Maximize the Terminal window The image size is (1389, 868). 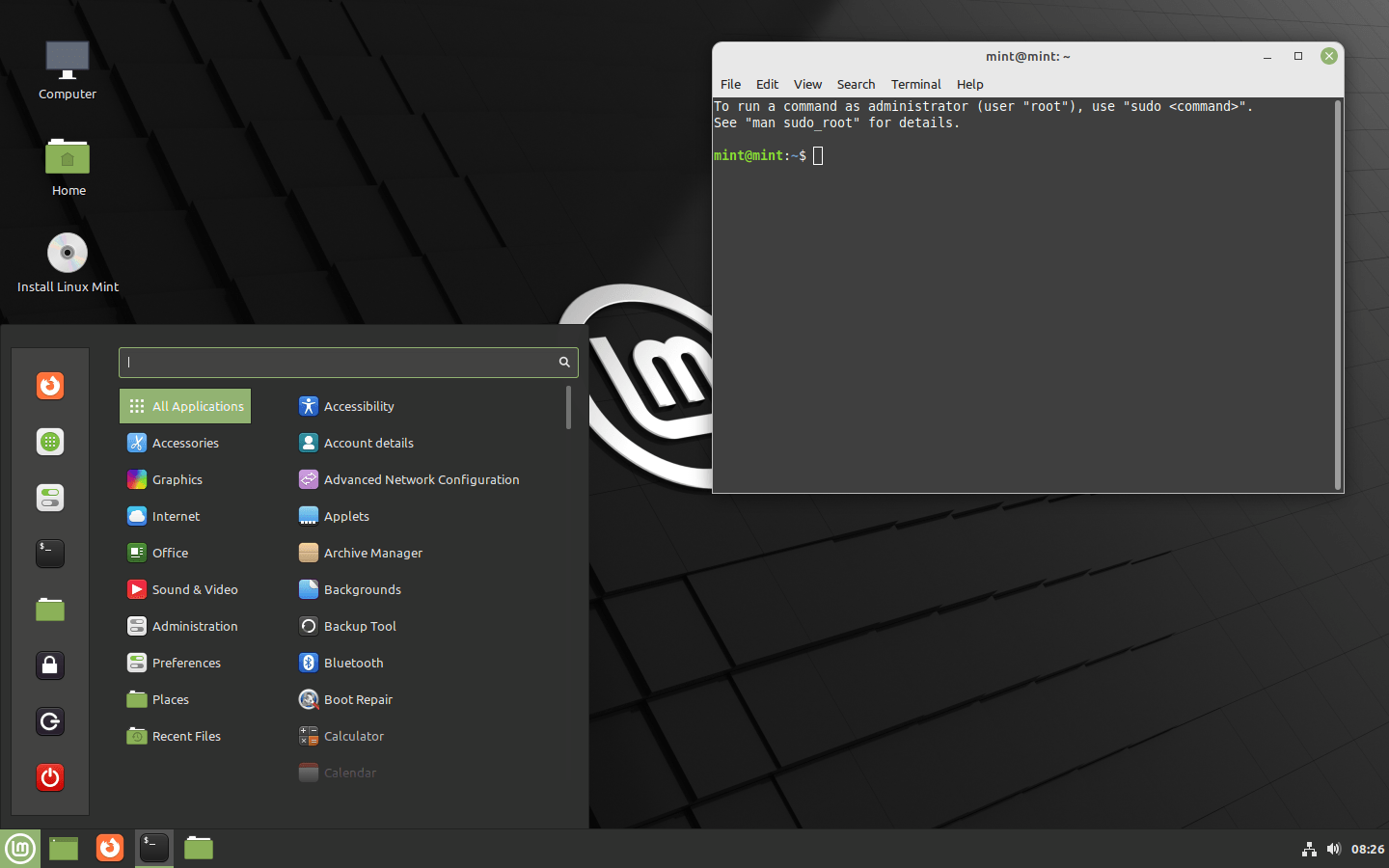(1298, 56)
